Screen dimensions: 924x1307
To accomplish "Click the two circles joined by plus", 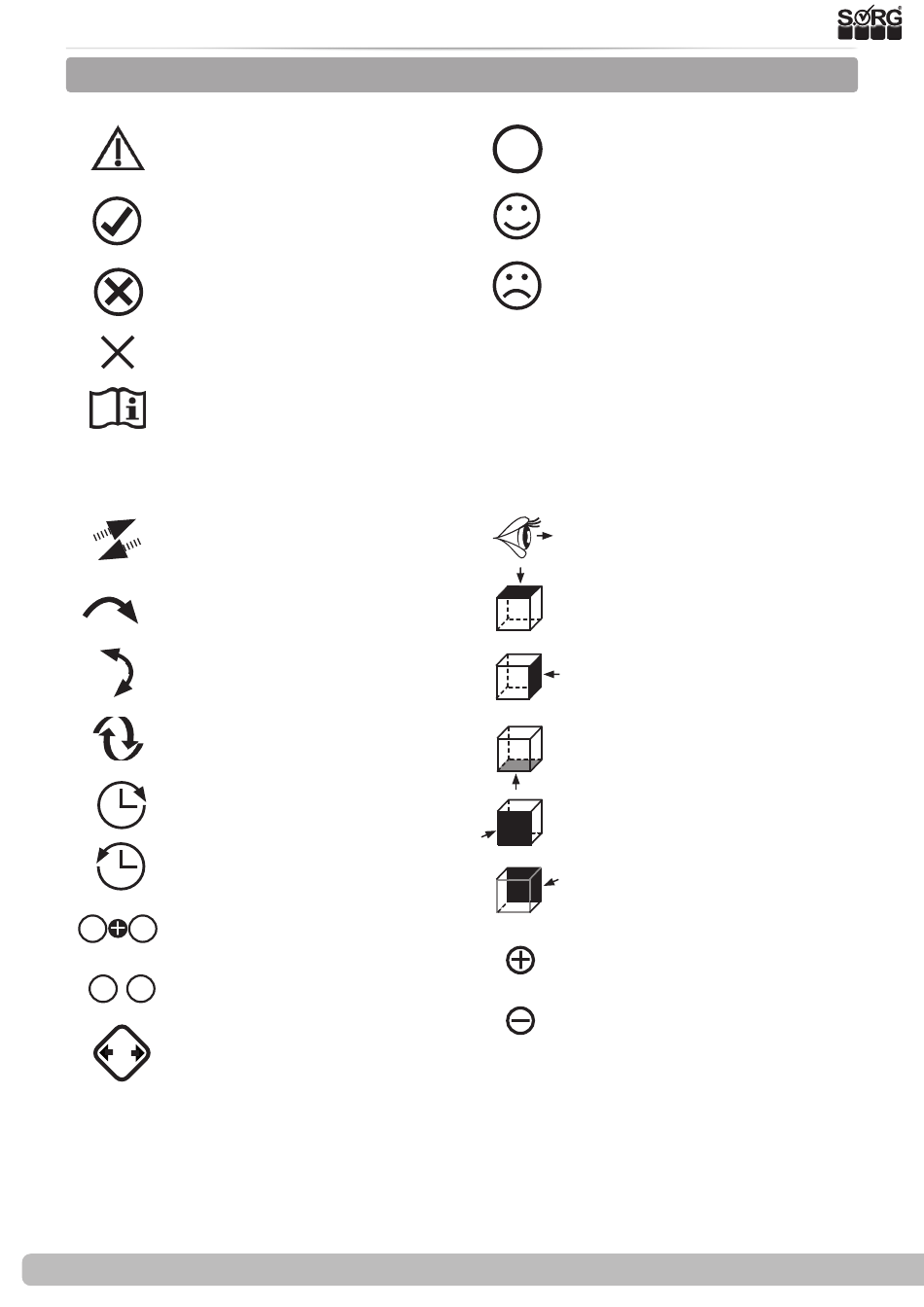I will [x=117, y=930].
